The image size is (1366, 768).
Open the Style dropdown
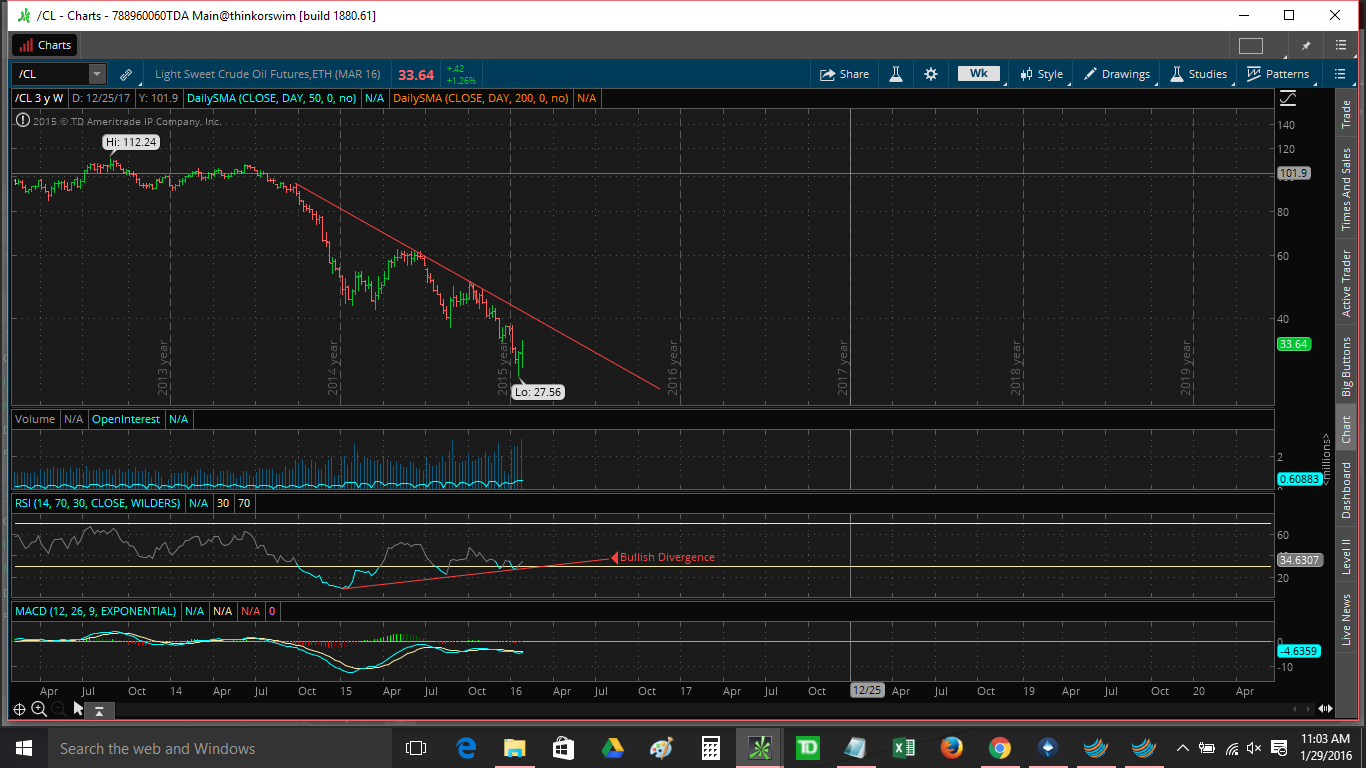click(1041, 74)
